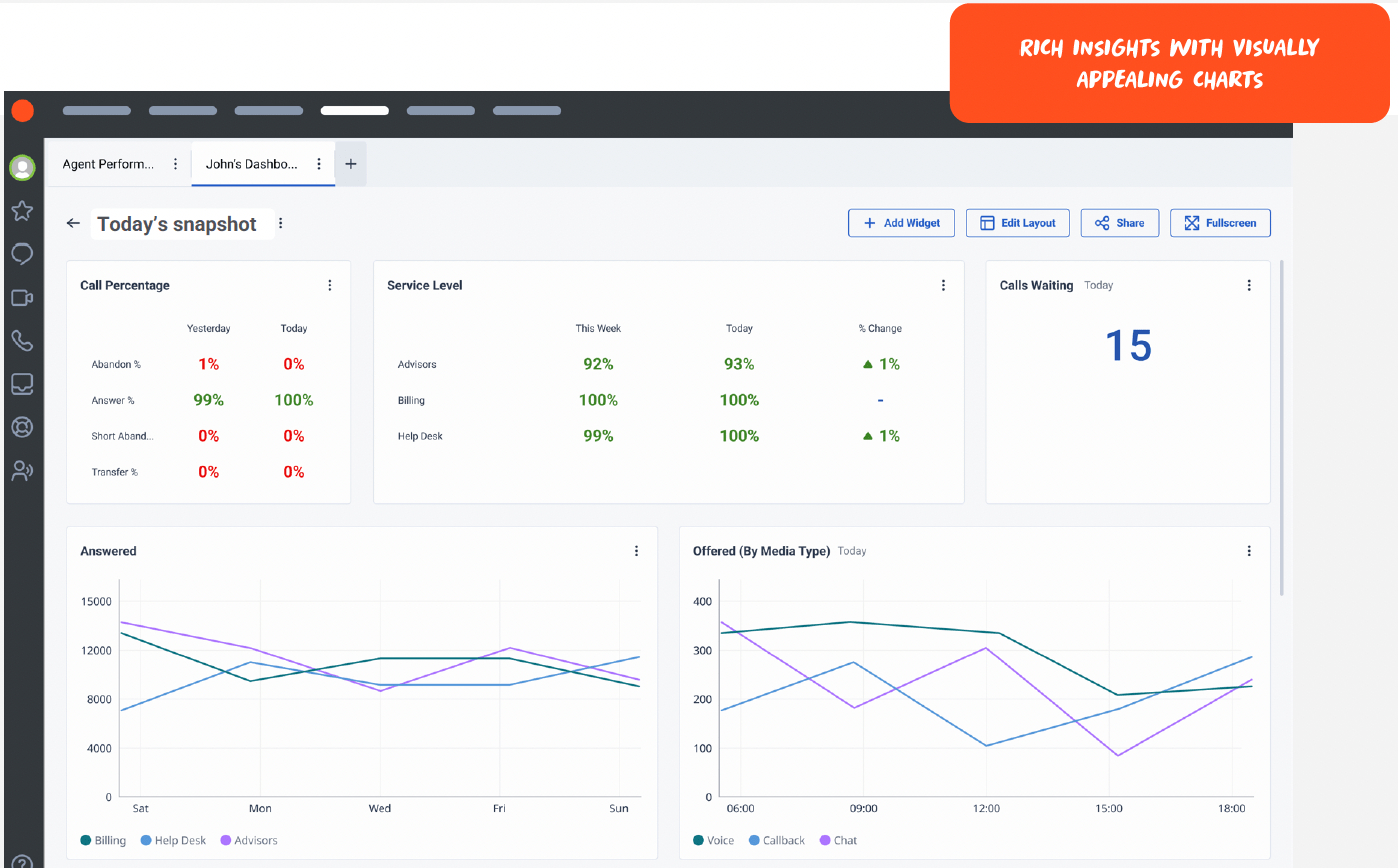Image resolution: width=1398 pixels, height=868 pixels.
Task: Open the favorites star icon in sidebar
Action: [x=22, y=211]
